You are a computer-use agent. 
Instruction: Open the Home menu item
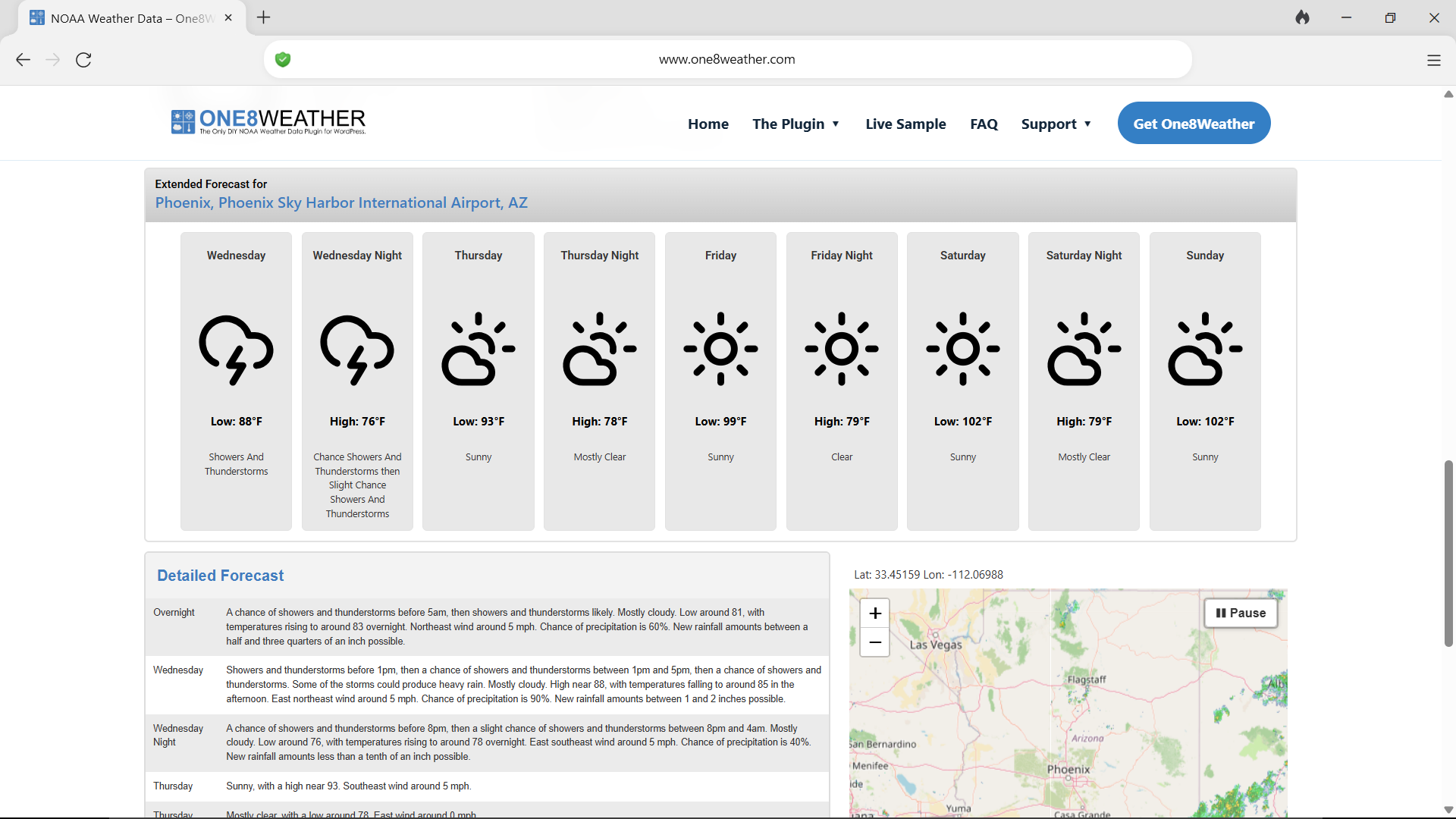coord(708,124)
